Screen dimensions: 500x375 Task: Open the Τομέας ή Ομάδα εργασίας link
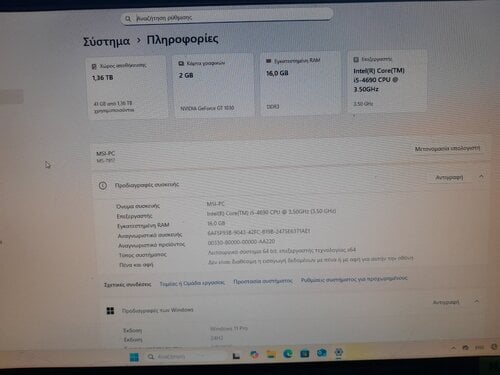[192, 283]
